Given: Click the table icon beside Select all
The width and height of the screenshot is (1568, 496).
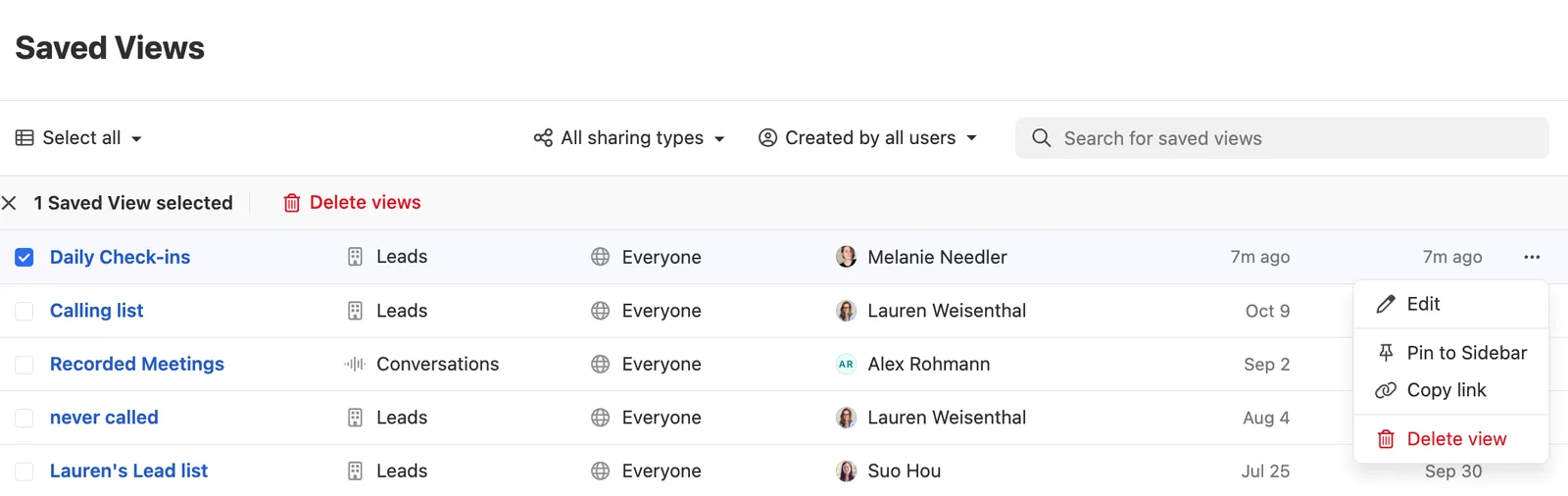Looking at the screenshot, I should coord(24,138).
